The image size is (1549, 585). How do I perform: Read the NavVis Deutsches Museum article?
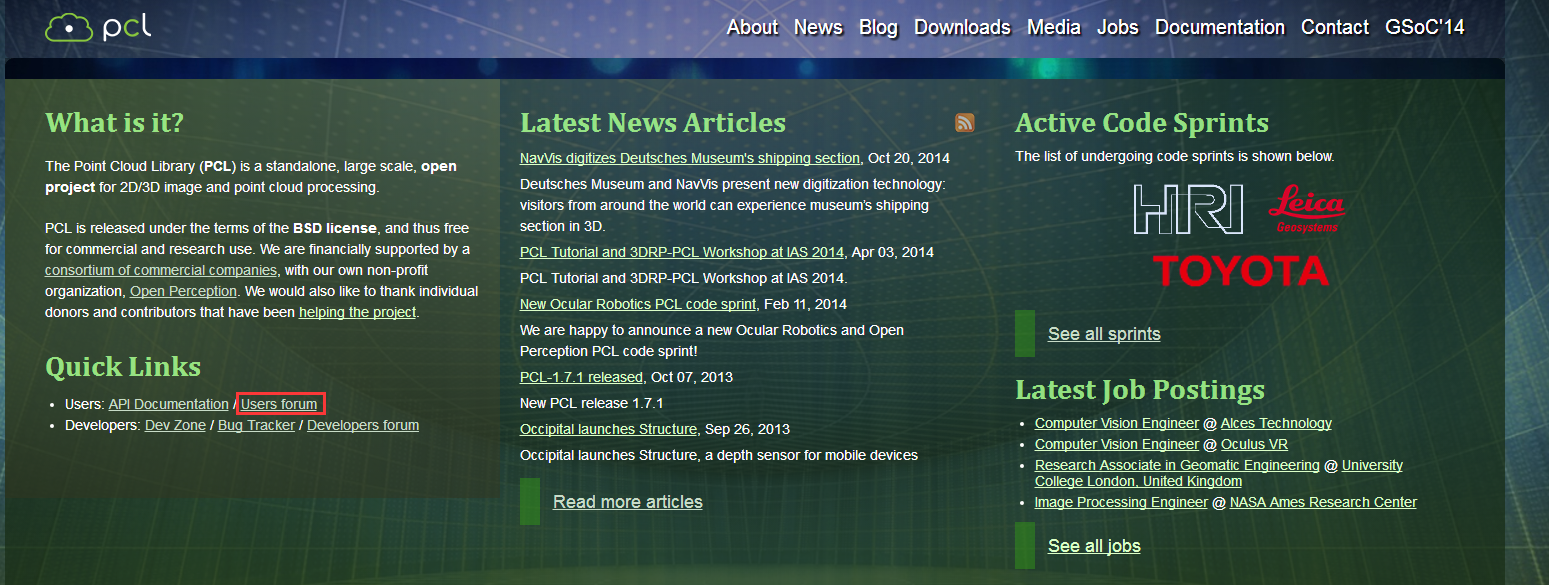[690, 158]
